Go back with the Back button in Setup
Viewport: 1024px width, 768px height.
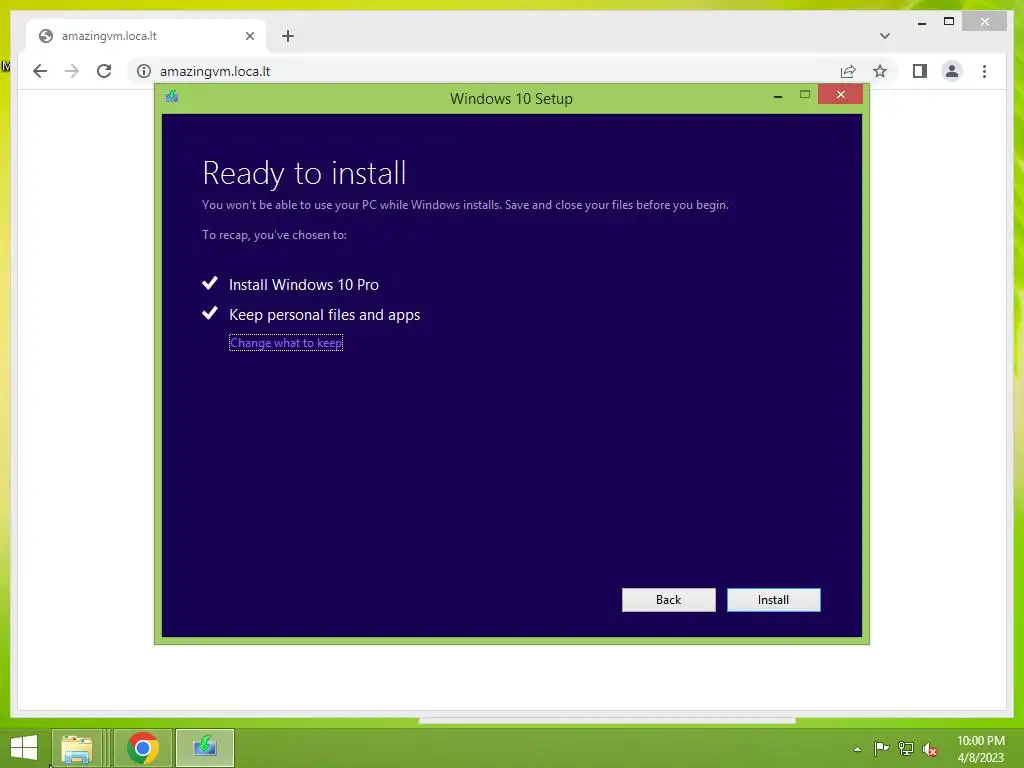pyautogui.click(x=668, y=600)
